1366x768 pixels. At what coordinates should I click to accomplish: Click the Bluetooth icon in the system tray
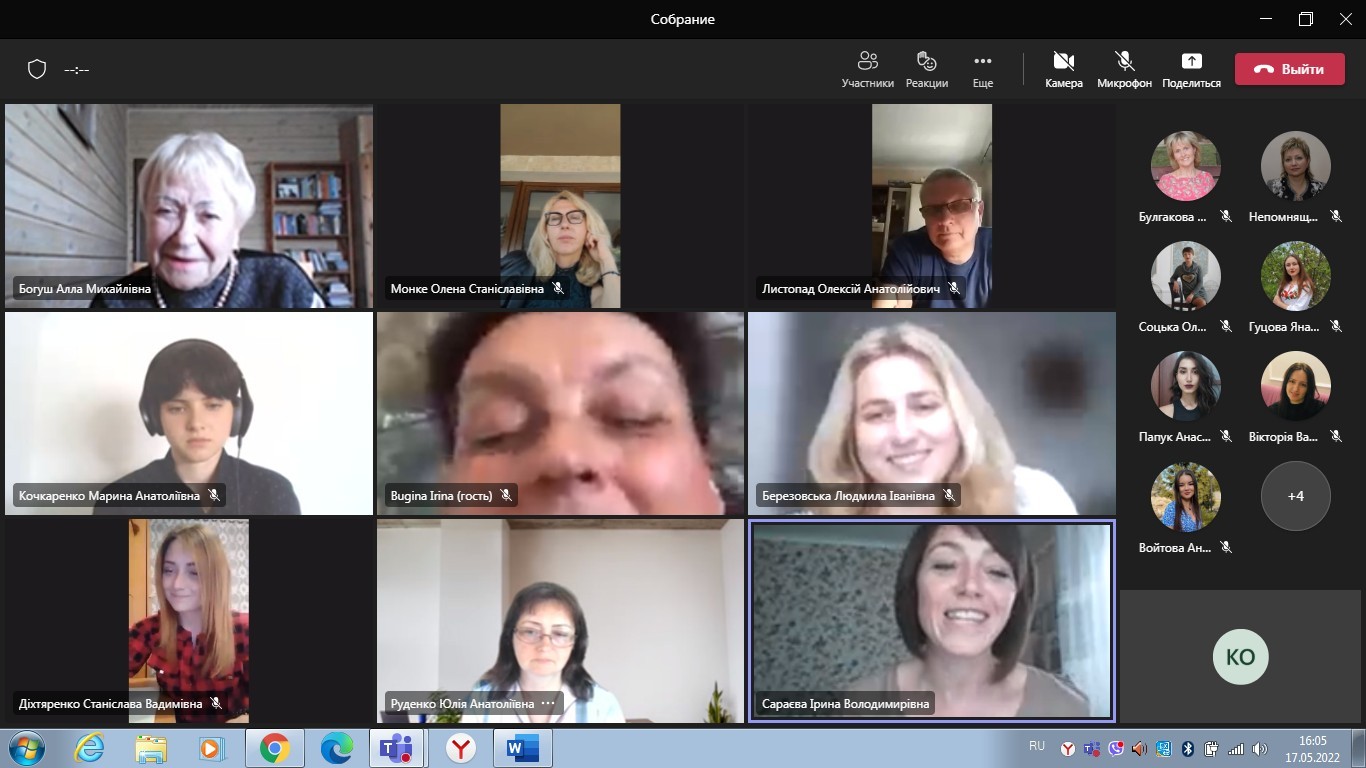pyautogui.click(x=1189, y=748)
